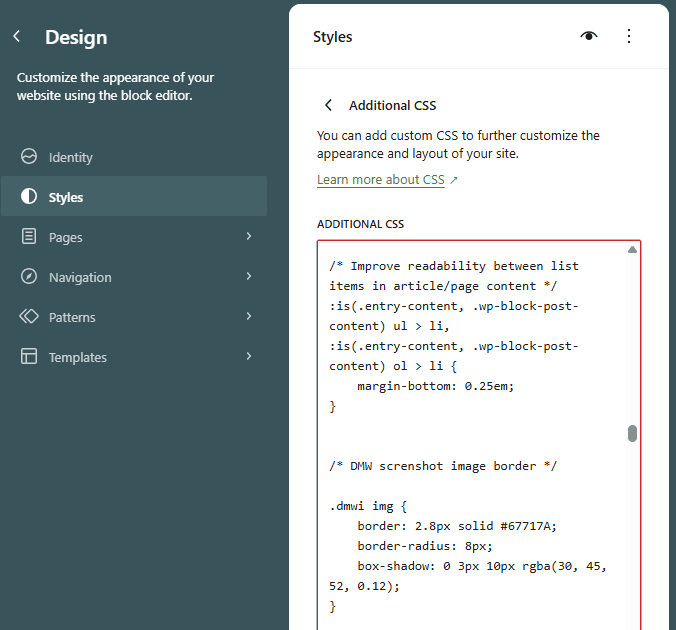The width and height of the screenshot is (676, 630).
Task: Click the Navigation compass icon
Action: pos(29,276)
